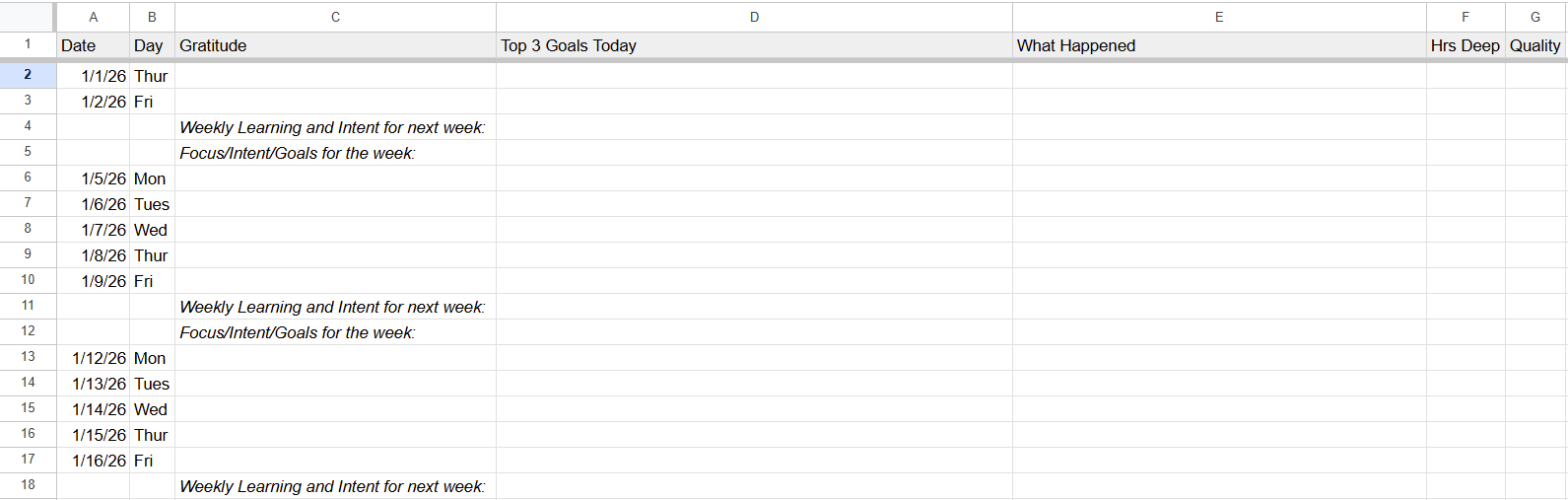Viewport: 1568px width, 500px height.
Task: Click the date cell 1/5/26
Action: pos(94,179)
